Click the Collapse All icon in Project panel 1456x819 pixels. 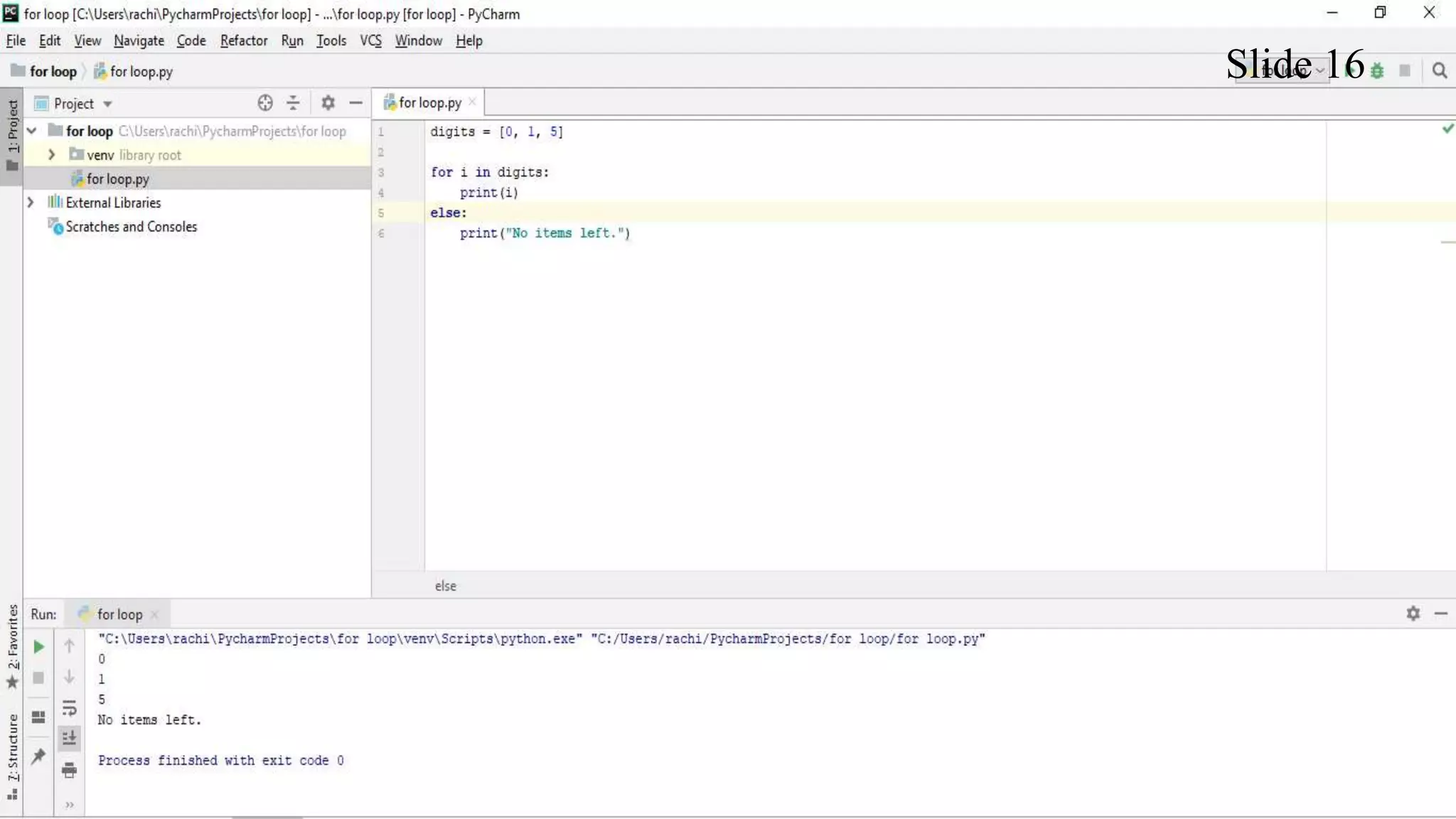coord(293,103)
